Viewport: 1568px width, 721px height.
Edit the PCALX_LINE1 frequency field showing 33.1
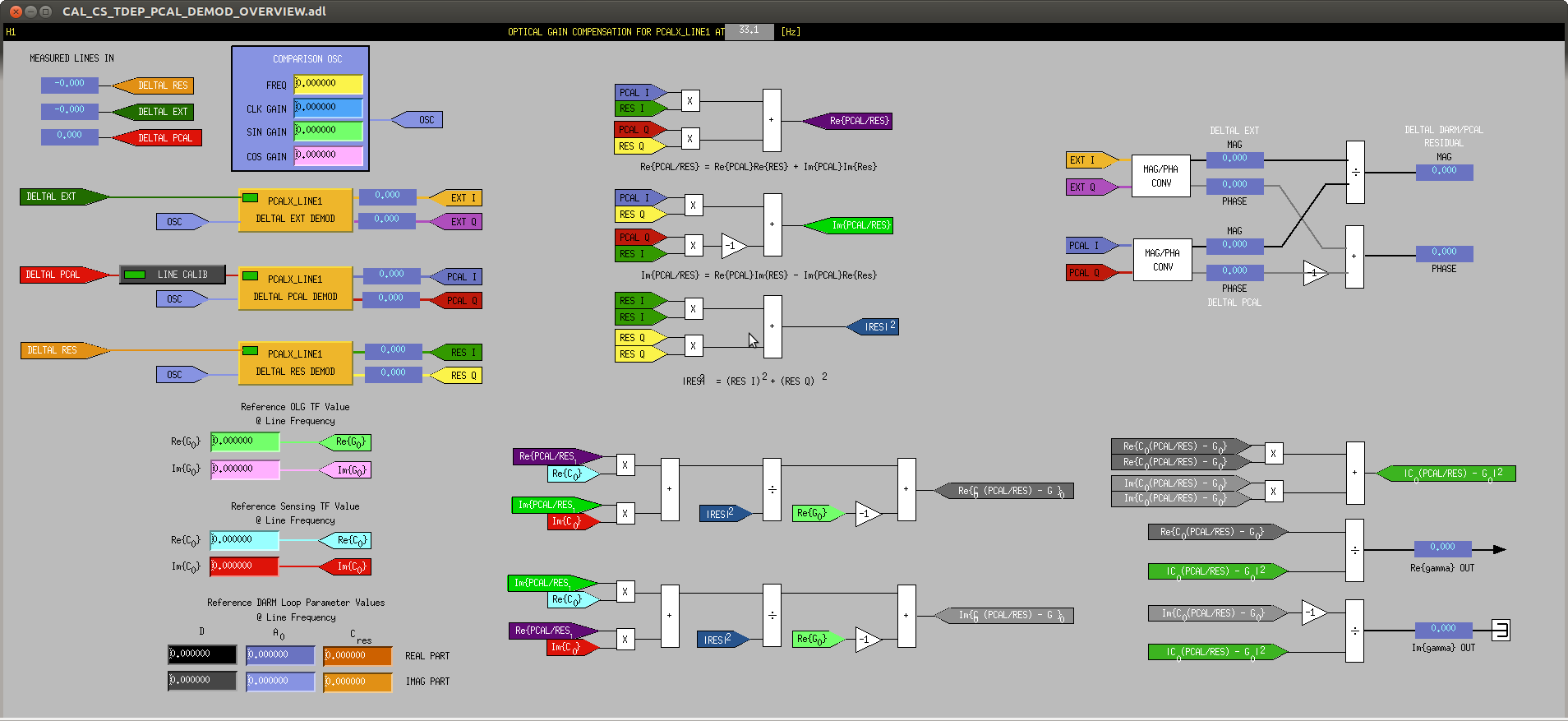coord(749,31)
